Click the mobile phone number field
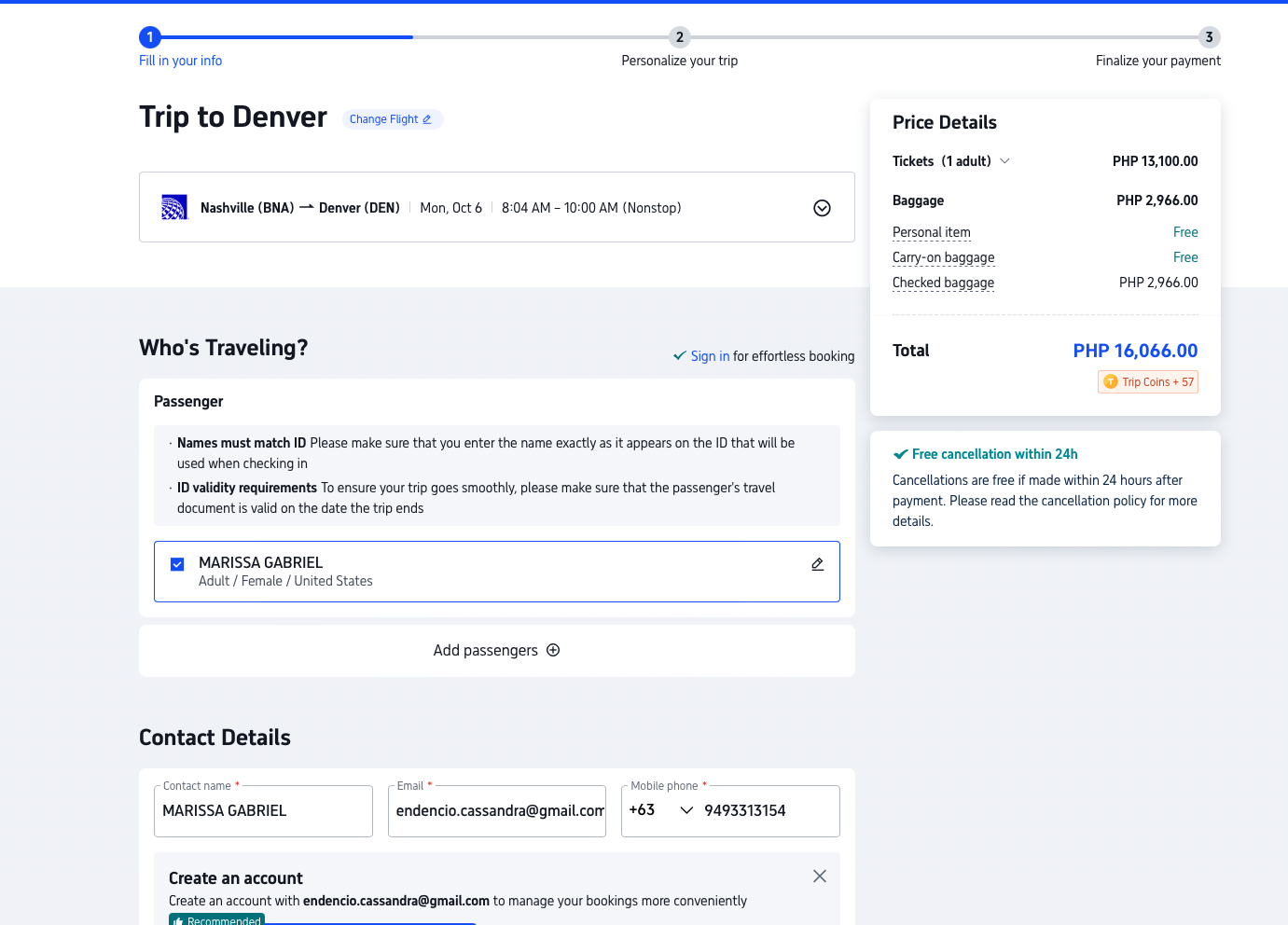This screenshot has height=925, width=1288. pos(768,811)
